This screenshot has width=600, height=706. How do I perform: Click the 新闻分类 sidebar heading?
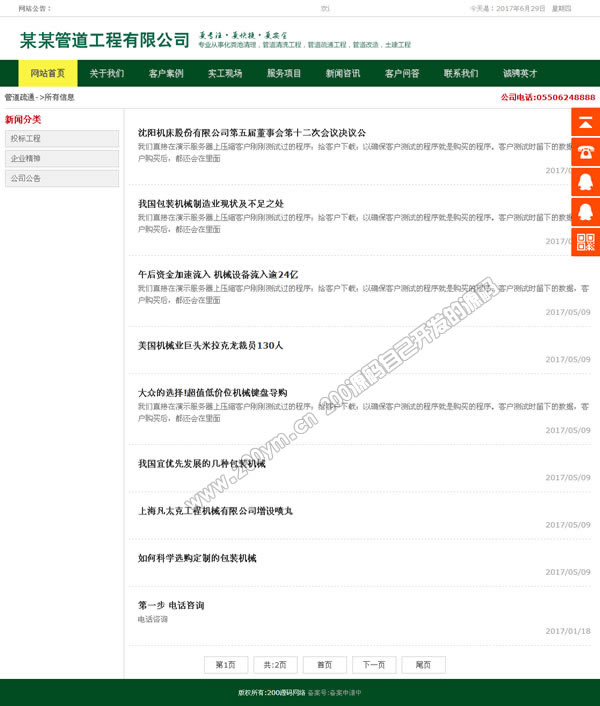pyautogui.click(x=23, y=119)
